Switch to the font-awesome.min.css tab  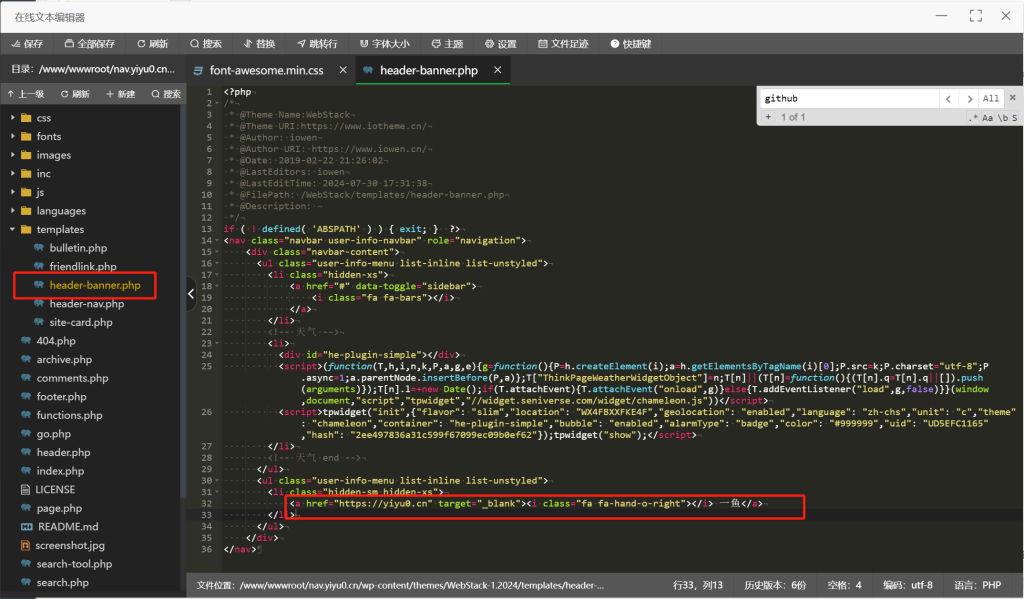tap(266, 71)
